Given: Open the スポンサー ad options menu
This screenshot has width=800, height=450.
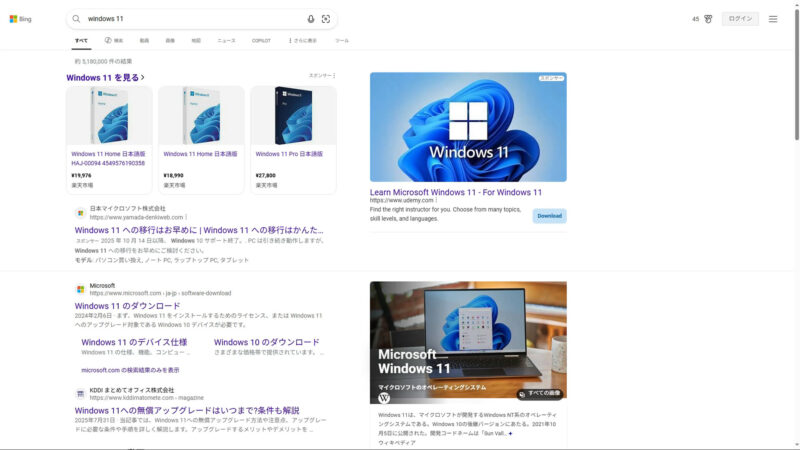Looking at the screenshot, I should coord(322,76).
